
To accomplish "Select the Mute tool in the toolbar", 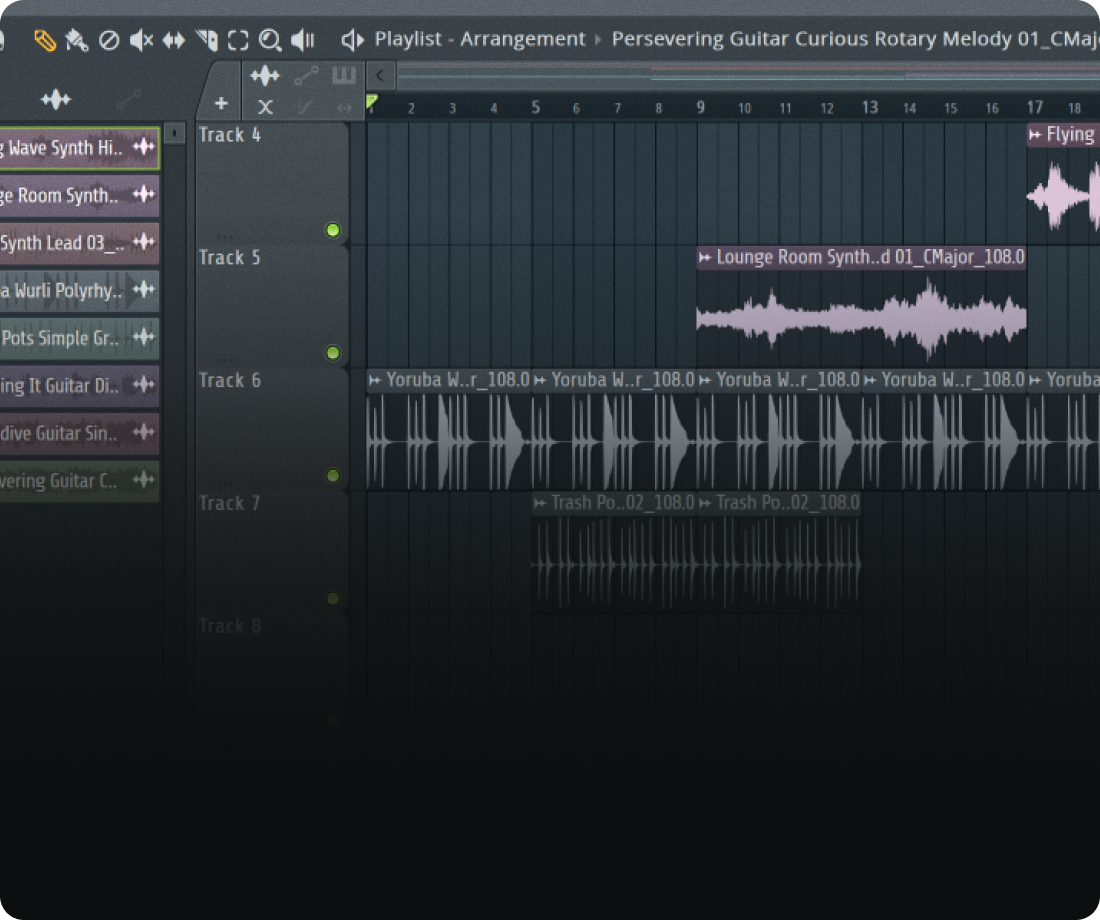I will pyautogui.click(x=142, y=40).
